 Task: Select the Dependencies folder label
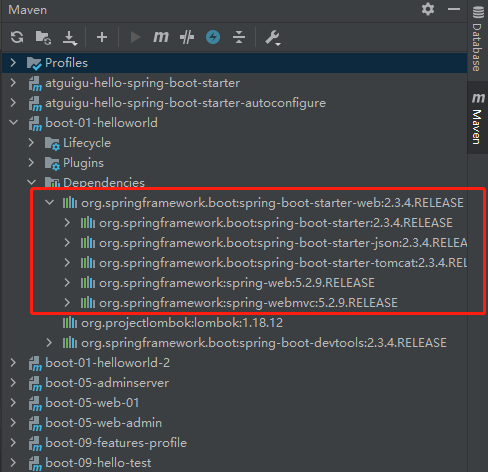coord(104,183)
